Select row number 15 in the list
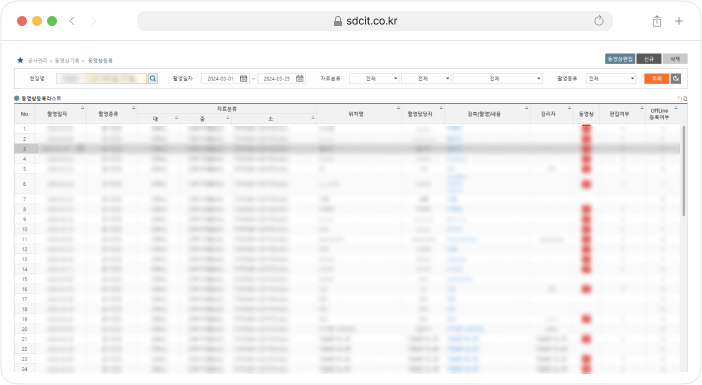 click(25, 279)
